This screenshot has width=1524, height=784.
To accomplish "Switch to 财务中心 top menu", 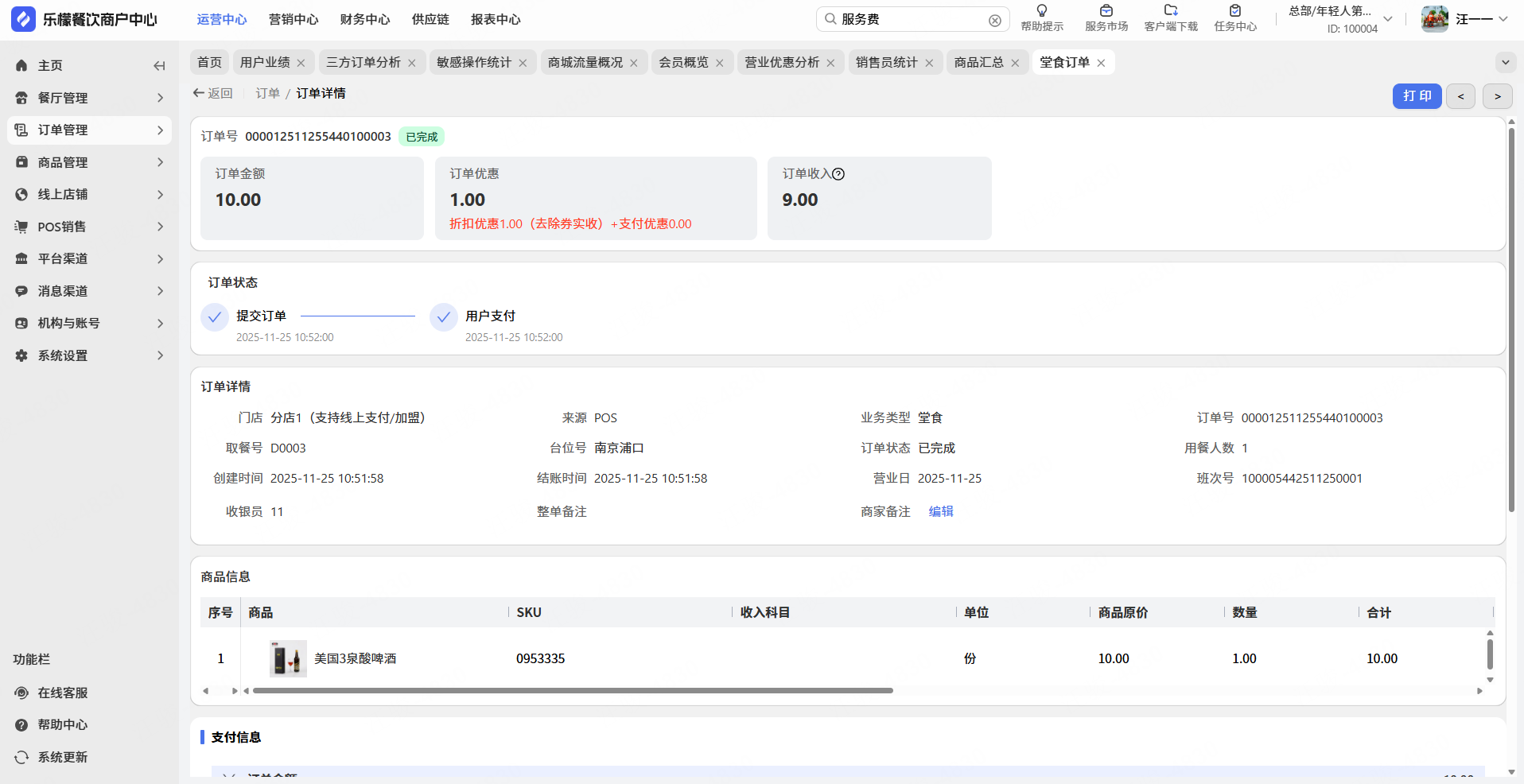I will [x=365, y=19].
